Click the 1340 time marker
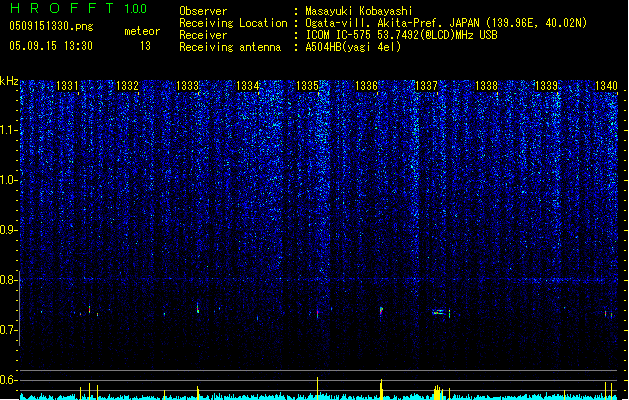 coord(607,86)
